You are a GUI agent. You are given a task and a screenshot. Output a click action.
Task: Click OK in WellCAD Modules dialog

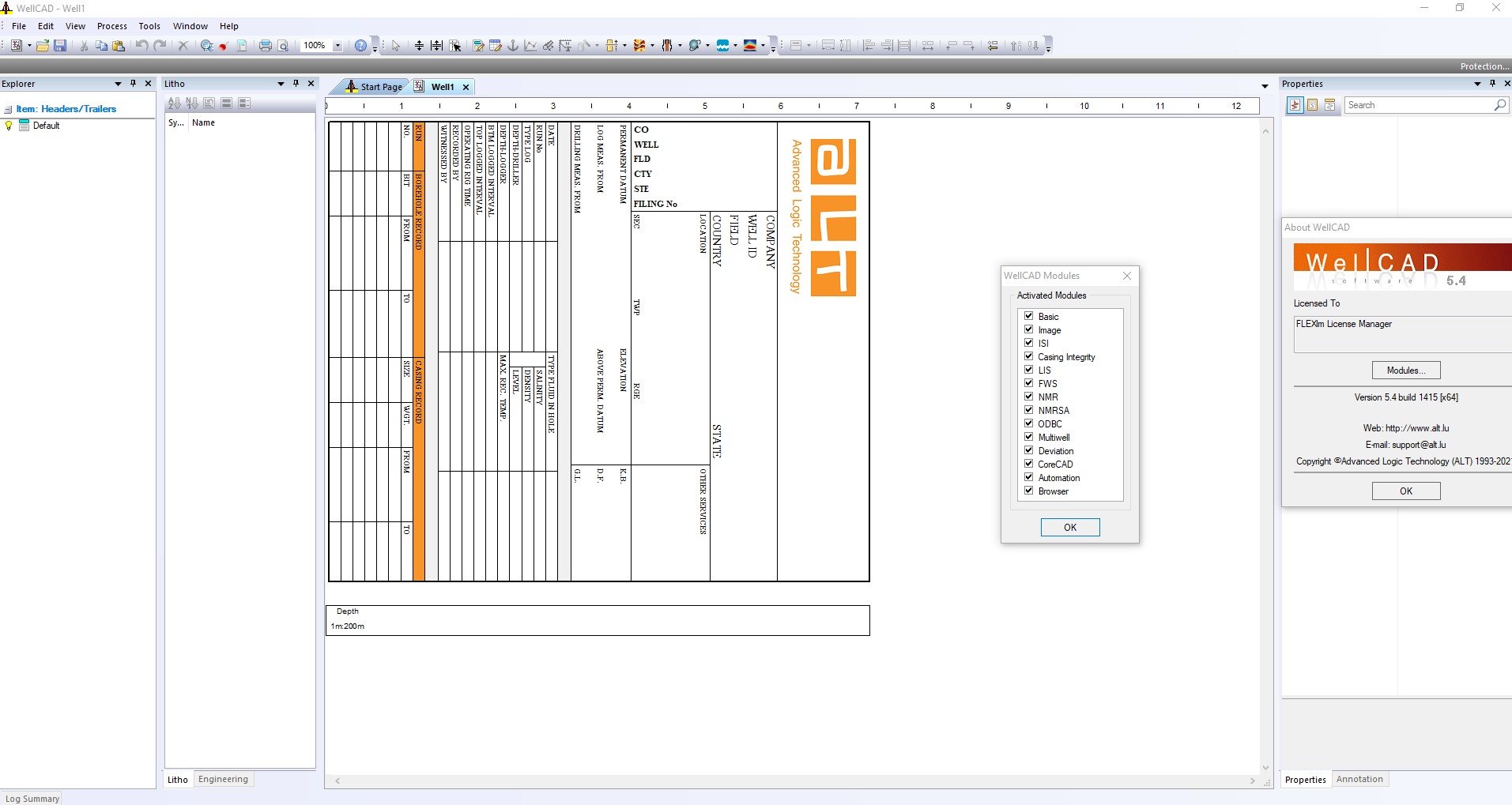(x=1070, y=528)
